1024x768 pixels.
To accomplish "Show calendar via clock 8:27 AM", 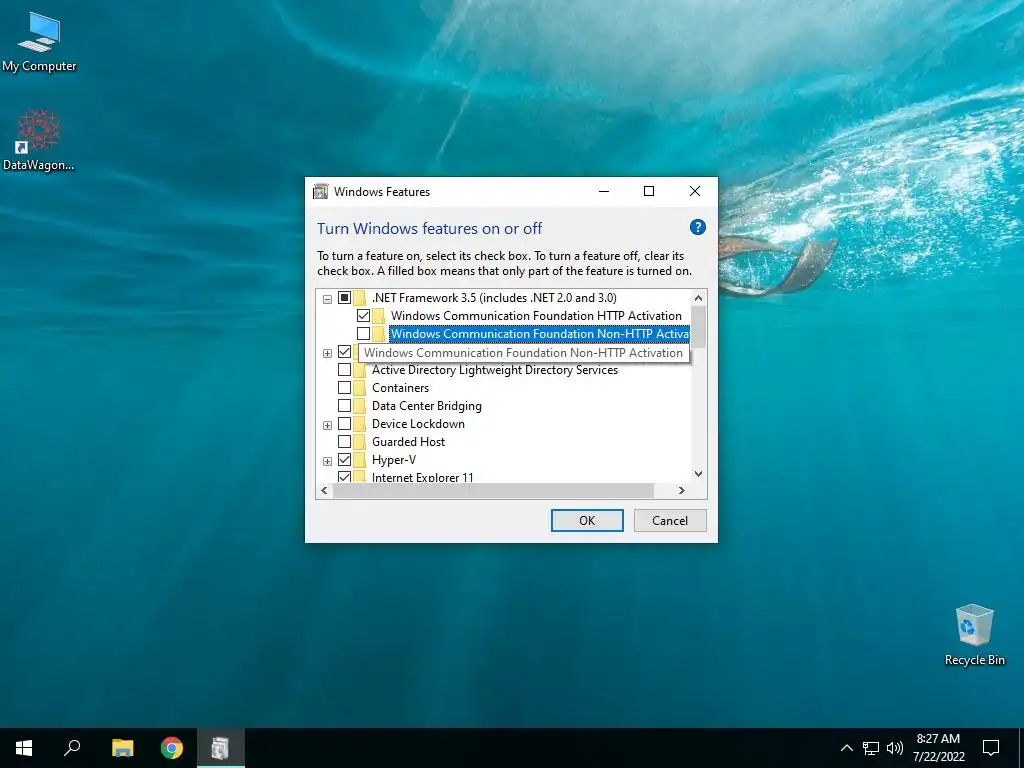I will [x=938, y=748].
